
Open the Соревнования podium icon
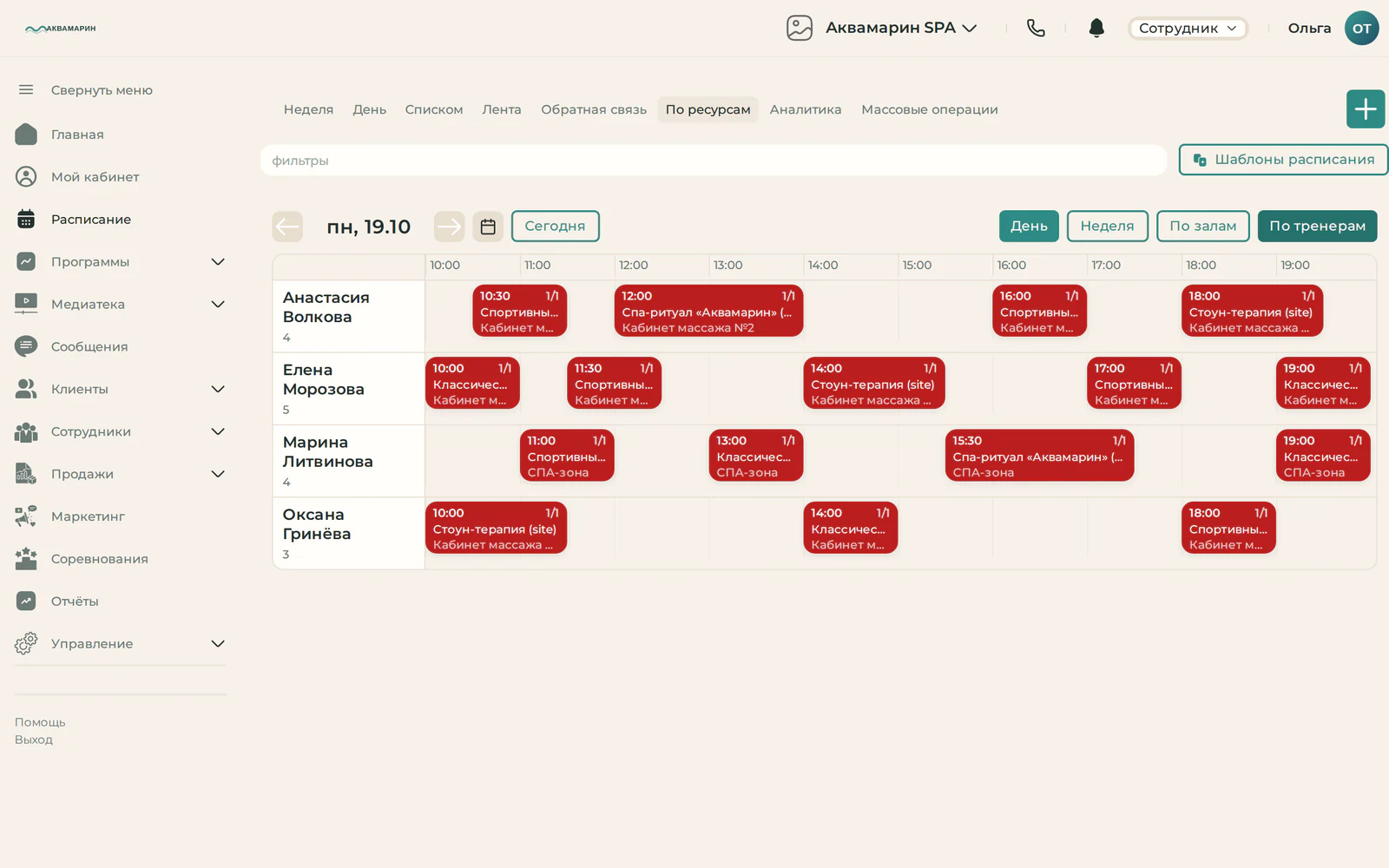(x=26, y=559)
